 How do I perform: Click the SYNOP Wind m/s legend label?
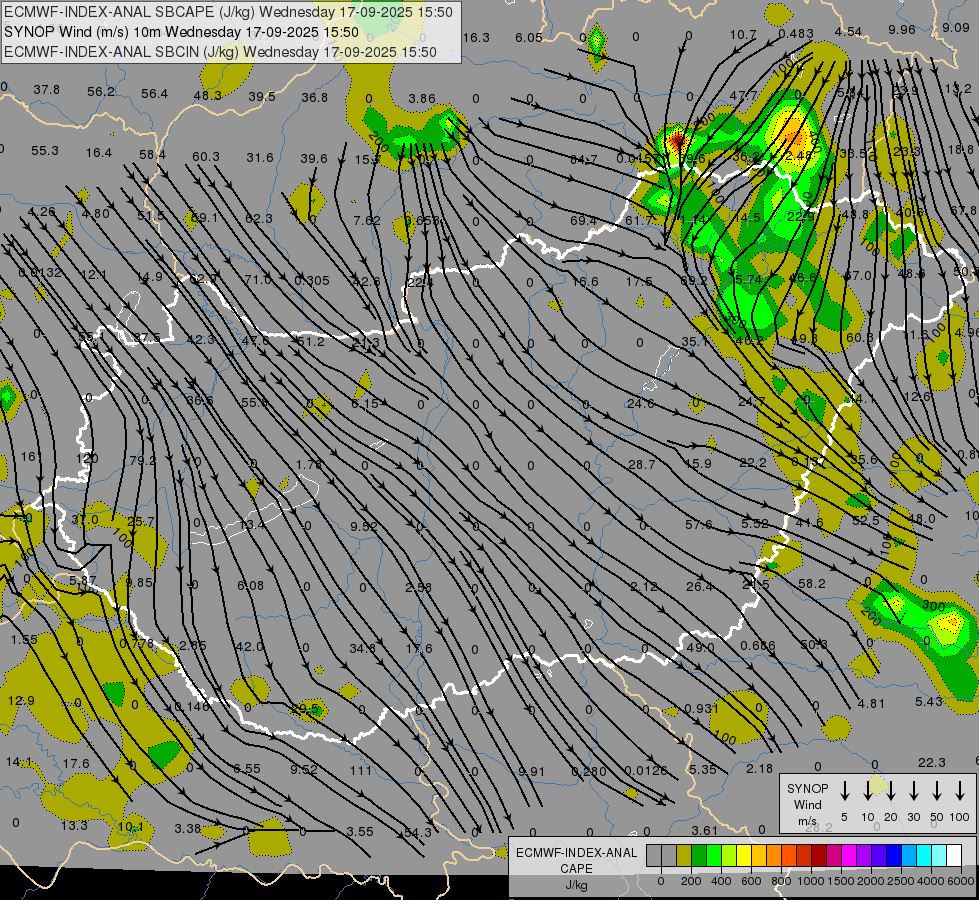[807, 805]
